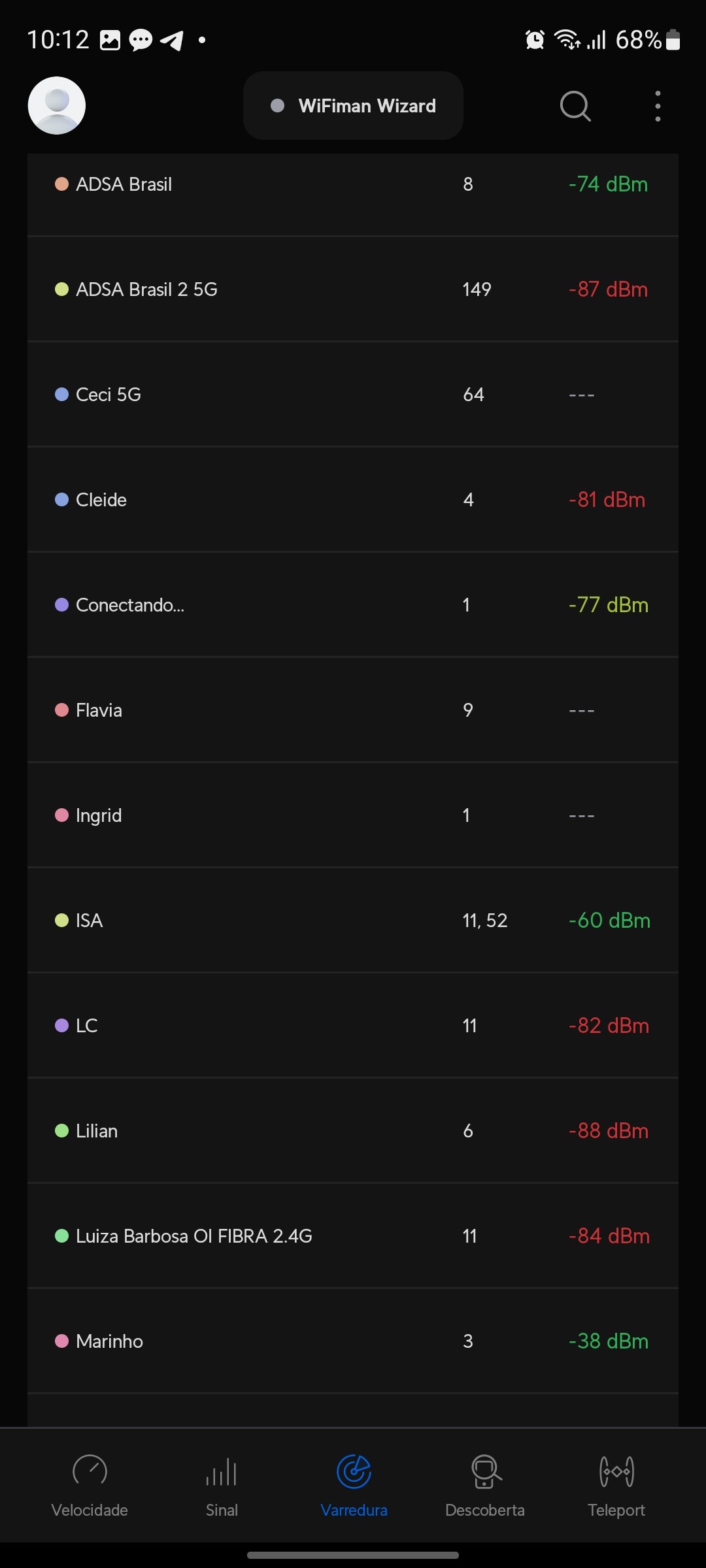Screen dimensions: 706x1568
Task: Tap the Luiza Barbosa OI FIBRA 2.4G entry
Action: coord(194,1236)
